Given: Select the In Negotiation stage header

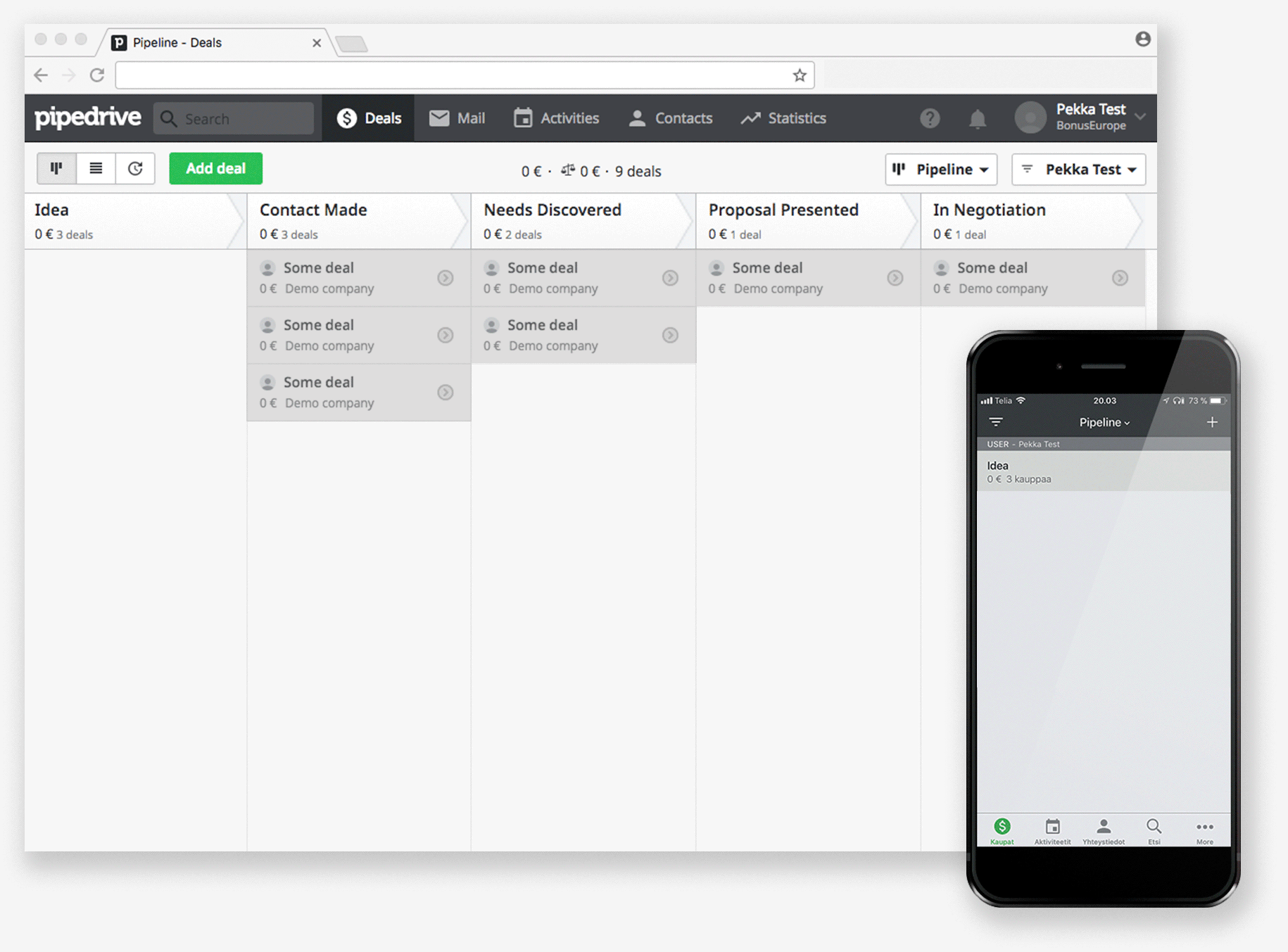Looking at the screenshot, I should 1032,221.
